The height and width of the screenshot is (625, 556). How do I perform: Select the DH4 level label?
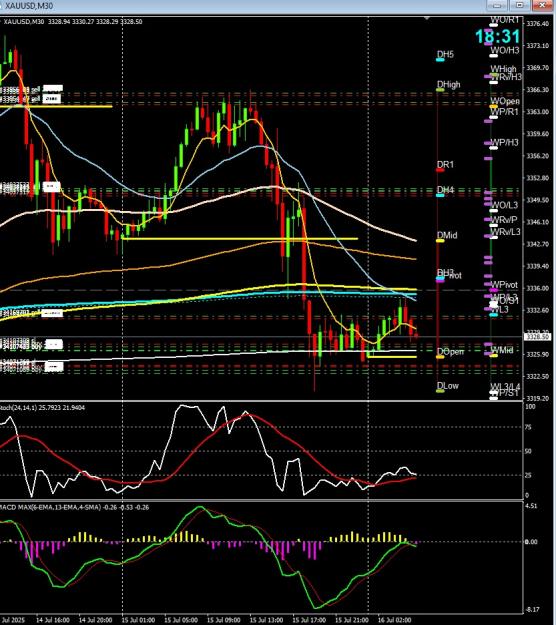[445, 190]
